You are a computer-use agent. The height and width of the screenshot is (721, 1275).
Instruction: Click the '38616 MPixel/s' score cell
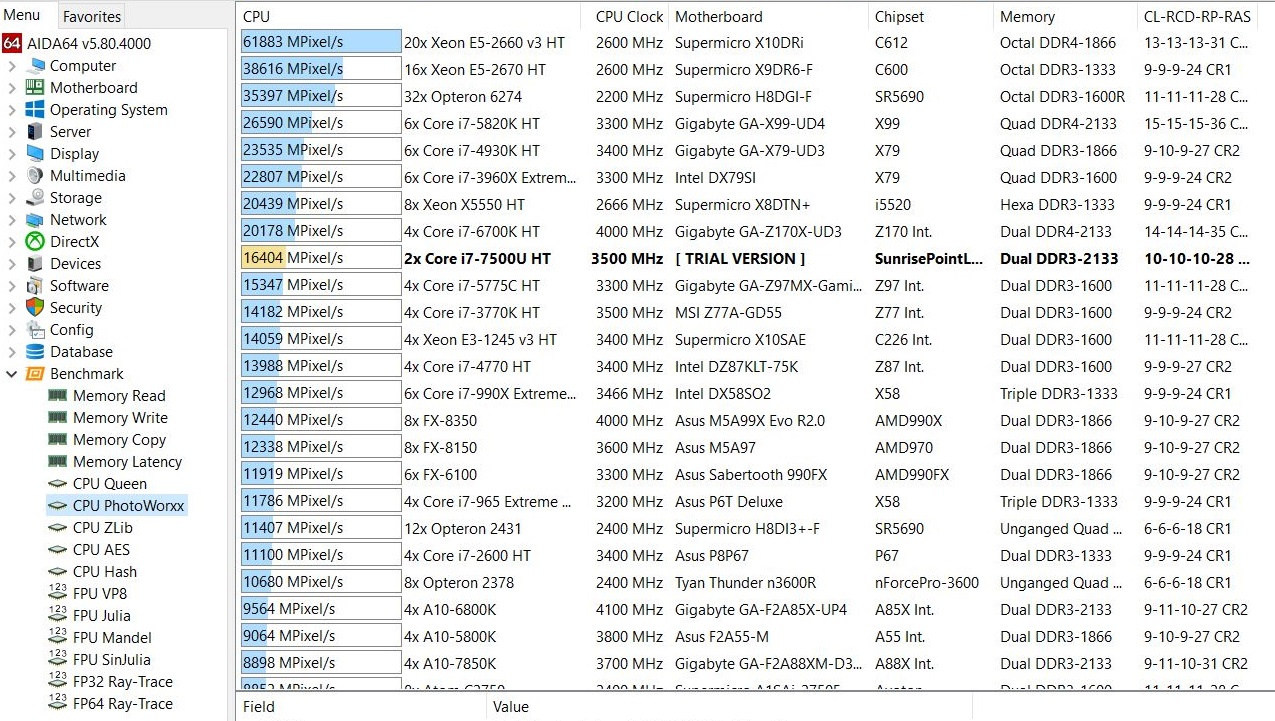click(321, 70)
